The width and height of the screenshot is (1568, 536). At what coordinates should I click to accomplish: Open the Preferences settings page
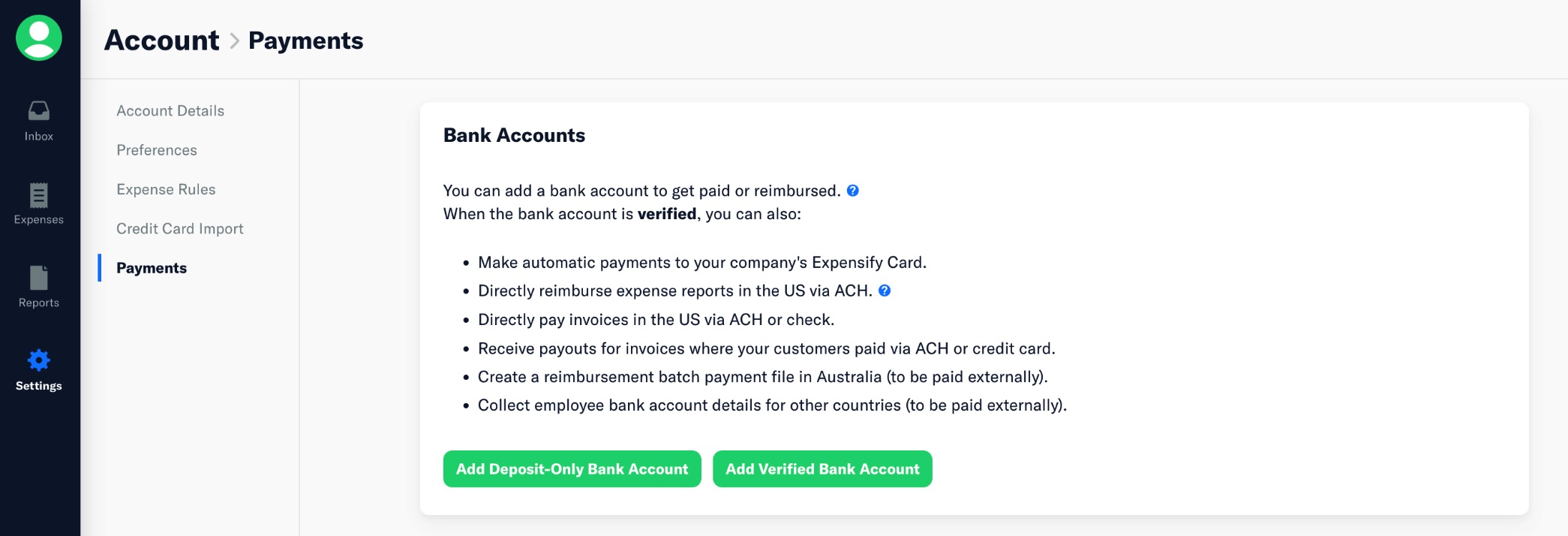coord(156,149)
